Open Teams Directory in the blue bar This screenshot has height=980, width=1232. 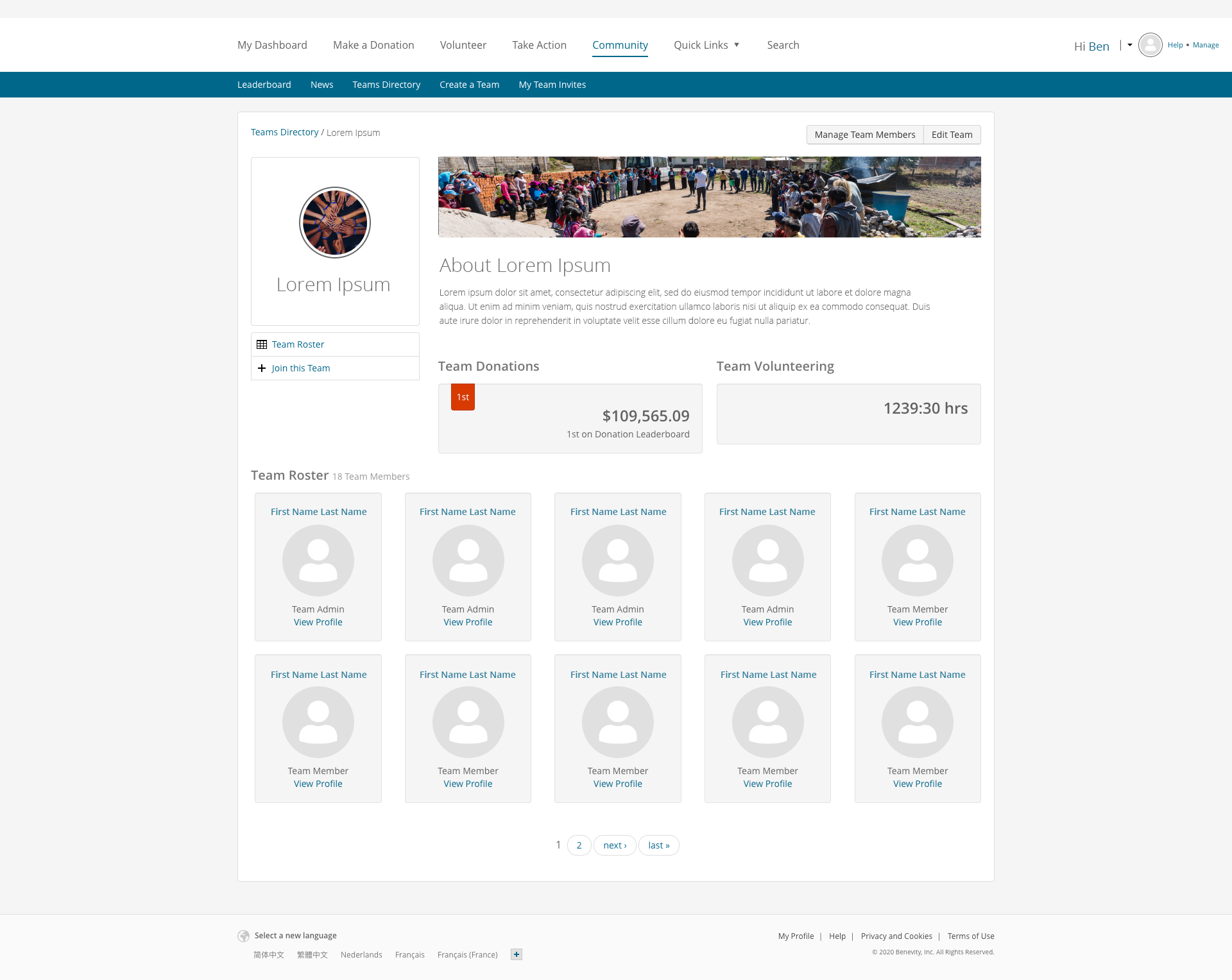(386, 85)
